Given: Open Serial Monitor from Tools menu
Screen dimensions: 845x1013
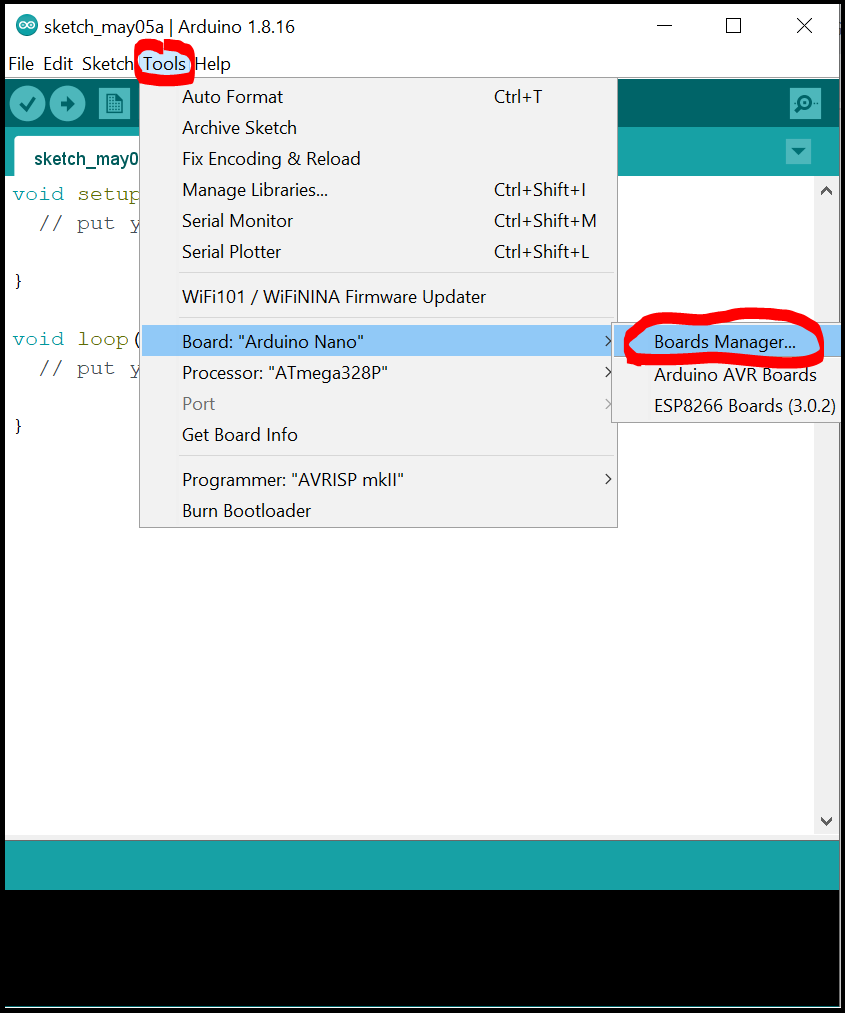Looking at the screenshot, I should click(378, 221).
